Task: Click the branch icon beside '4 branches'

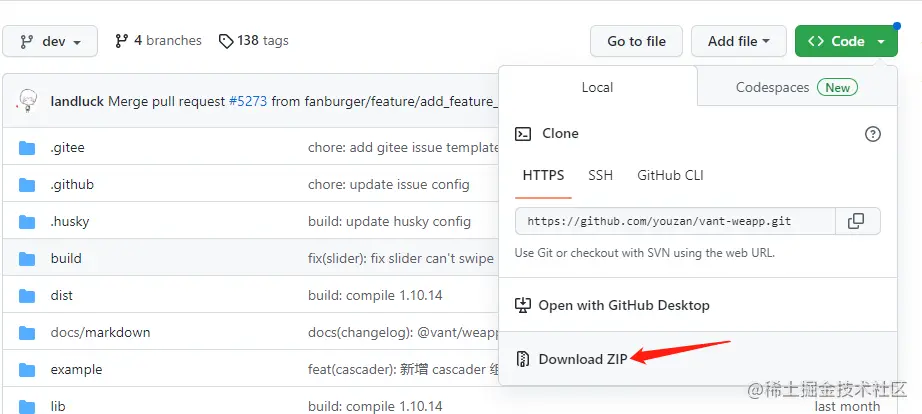Action: (x=122, y=41)
